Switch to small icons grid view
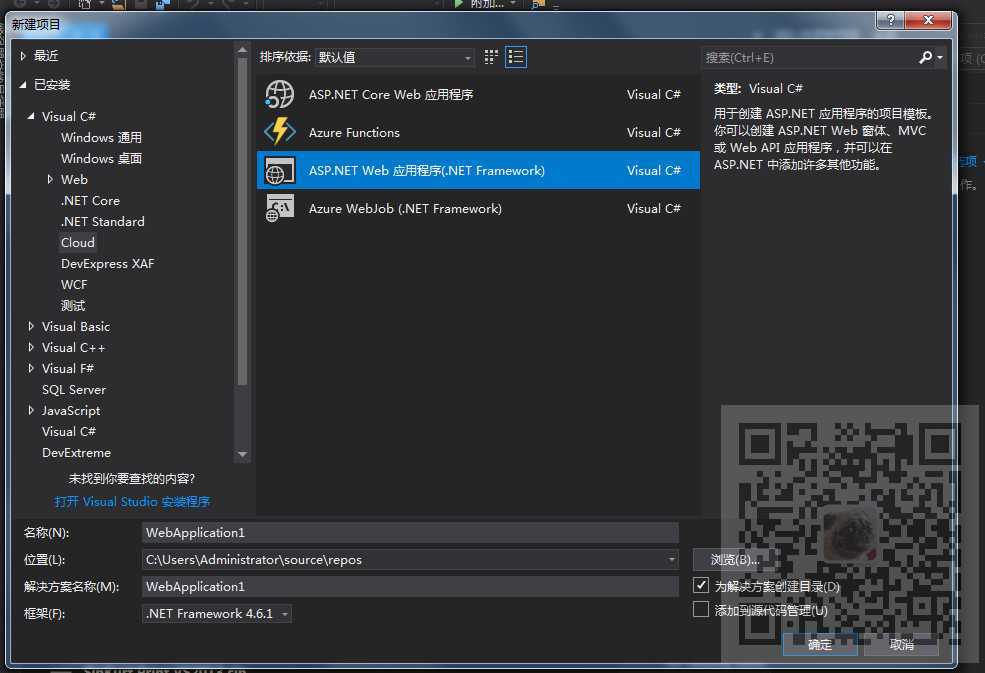985x673 pixels. [491, 57]
